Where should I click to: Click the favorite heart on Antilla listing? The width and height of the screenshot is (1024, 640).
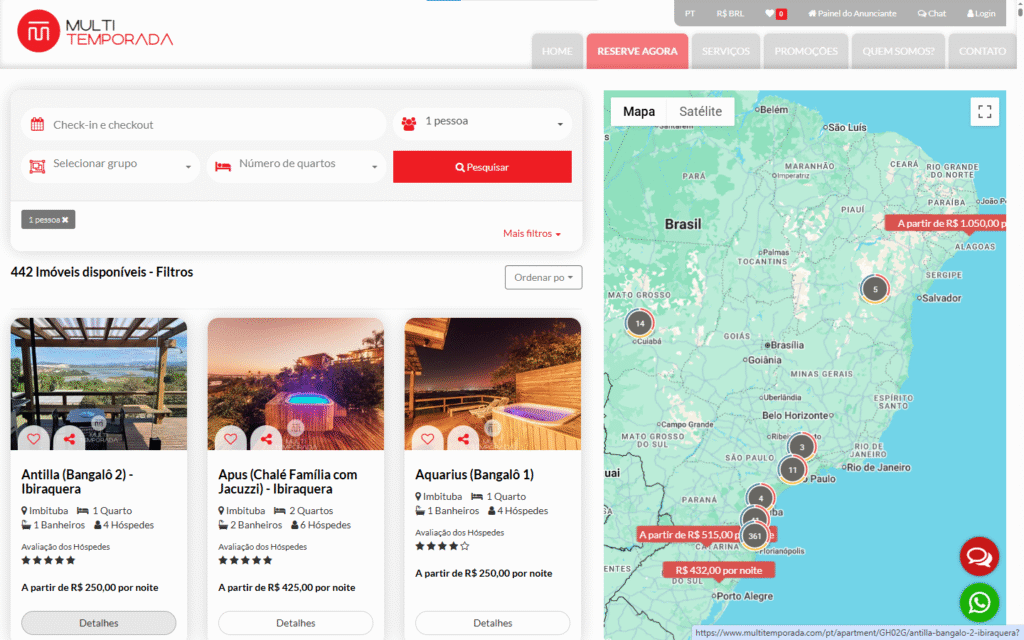(34, 439)
